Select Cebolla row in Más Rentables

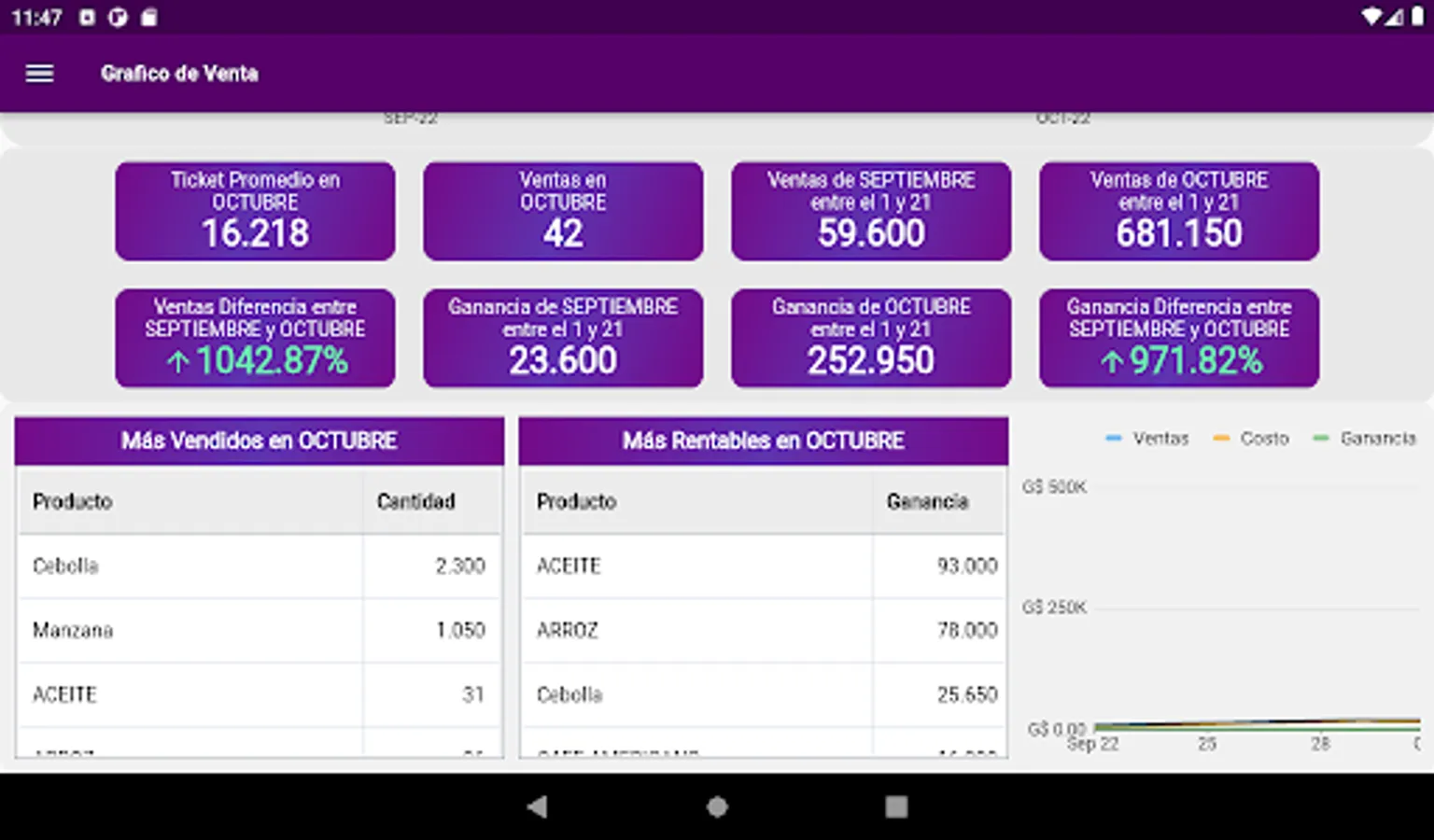click(764, 695)
